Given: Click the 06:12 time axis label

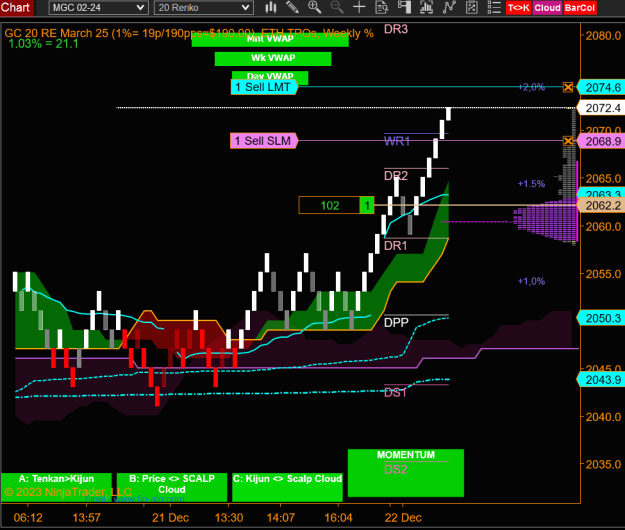Looking at the screenshot, I should tap(28, 518).
